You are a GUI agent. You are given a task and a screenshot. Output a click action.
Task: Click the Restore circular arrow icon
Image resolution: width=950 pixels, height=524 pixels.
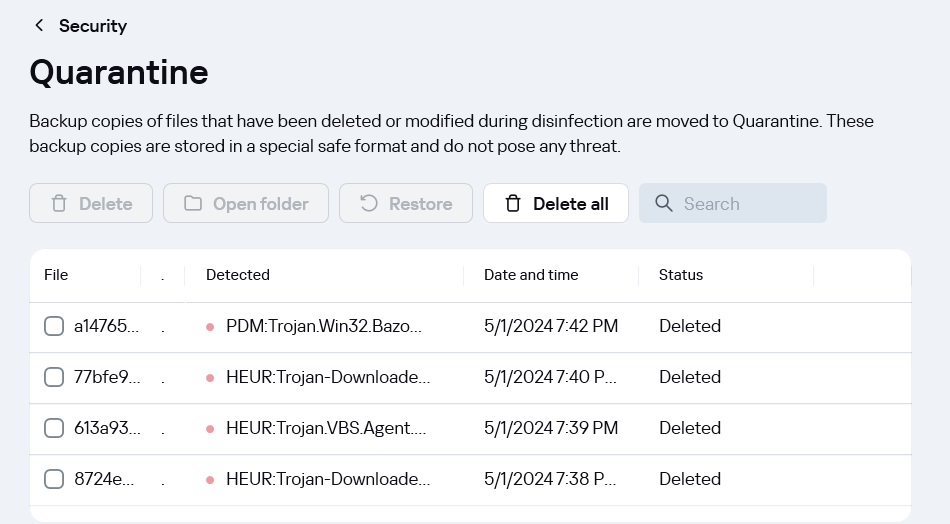368,204
